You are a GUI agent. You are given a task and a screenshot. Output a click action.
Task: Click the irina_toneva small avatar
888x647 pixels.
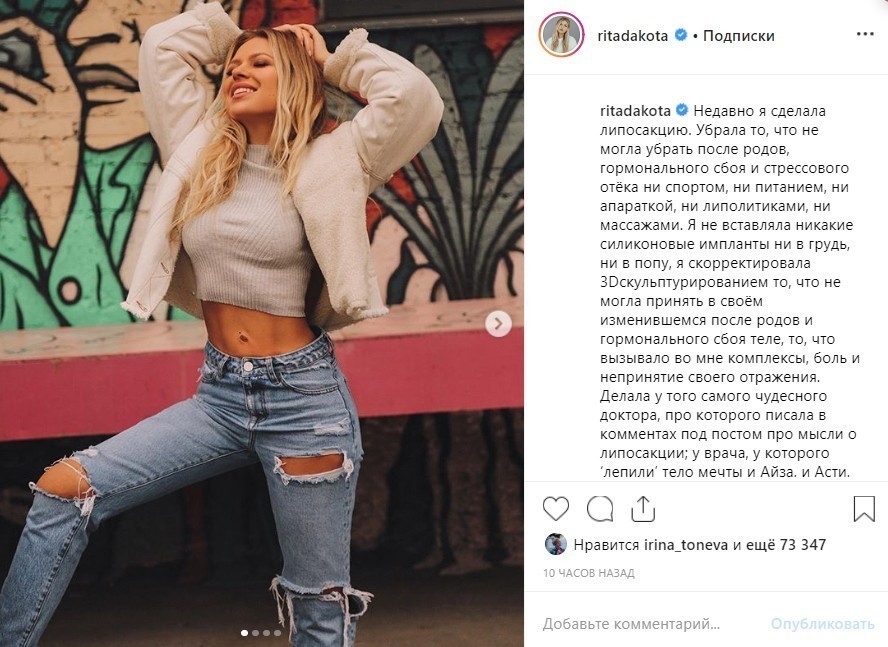(x=556, y=544)
